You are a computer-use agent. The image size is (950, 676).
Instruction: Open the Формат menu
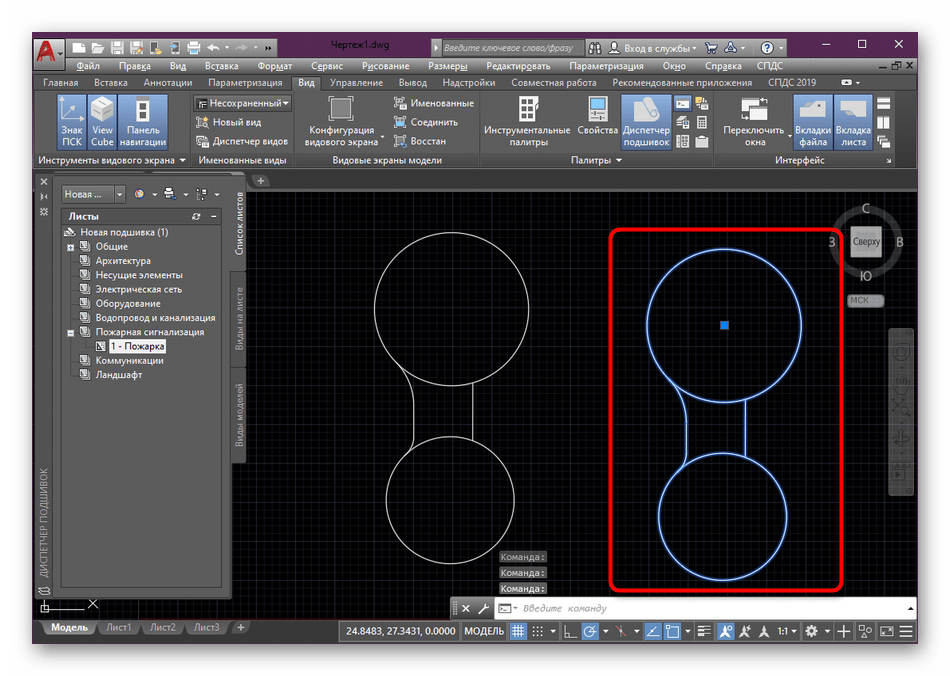pyautogui.click(x=274, y=66)
